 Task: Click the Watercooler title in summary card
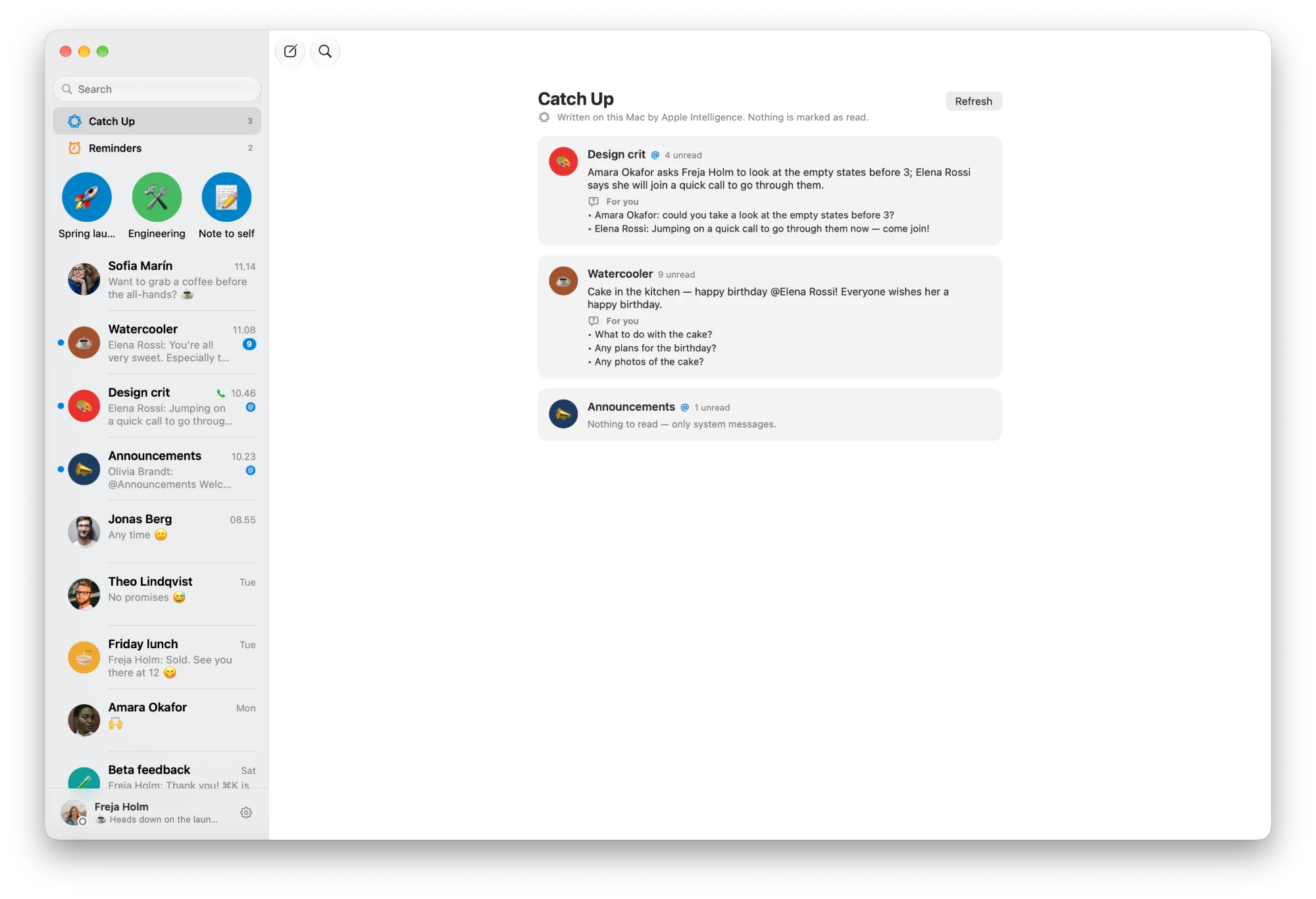click(620, 274)
